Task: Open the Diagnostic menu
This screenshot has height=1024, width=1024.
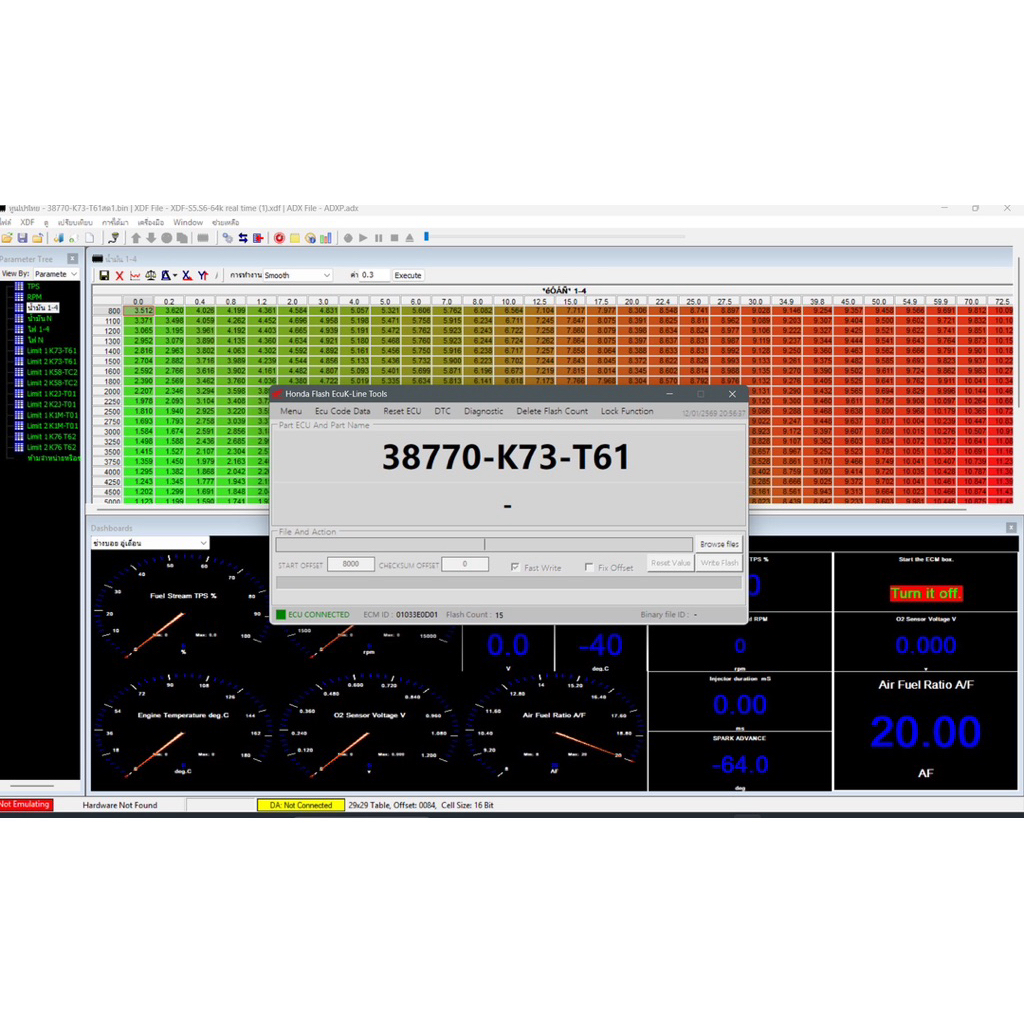Action: (483, 411)
